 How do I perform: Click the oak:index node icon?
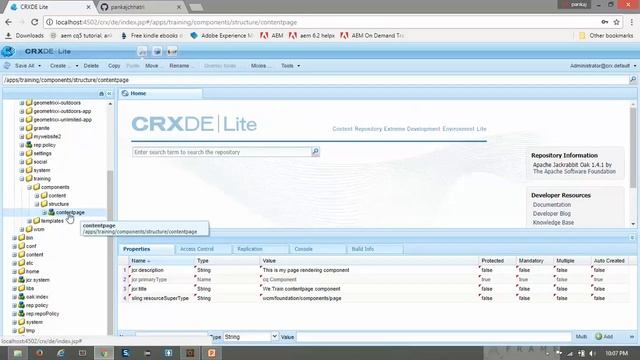[22, 297]
